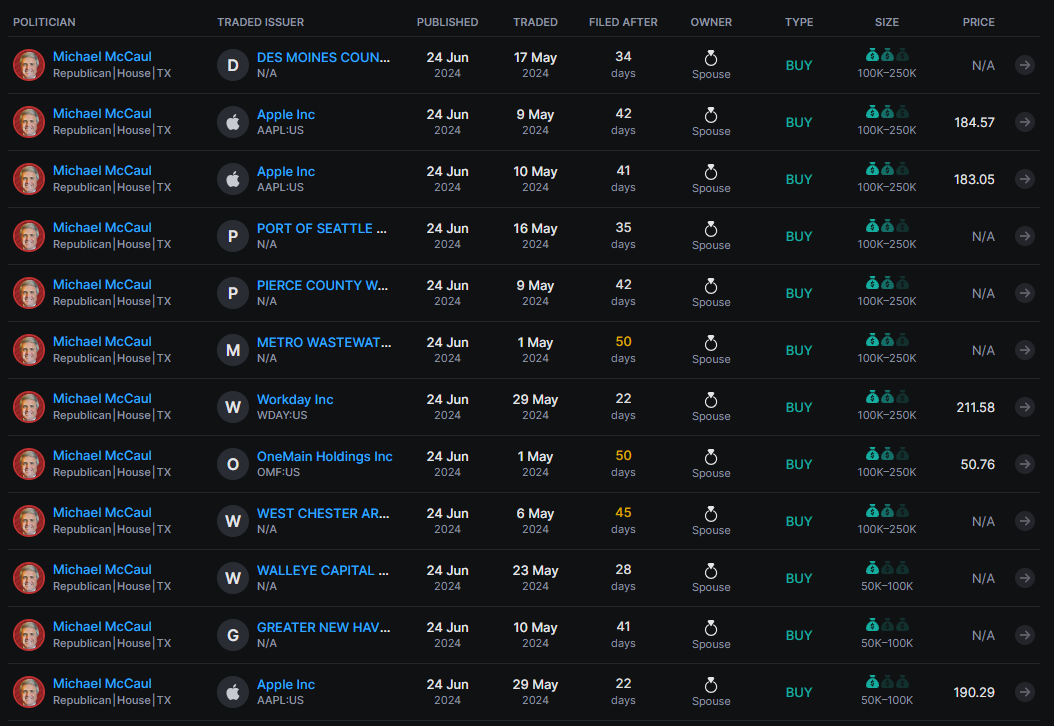Open METRO WASTEWAT... issuer link
The image size is (1054, 726).
click(324, 342)
